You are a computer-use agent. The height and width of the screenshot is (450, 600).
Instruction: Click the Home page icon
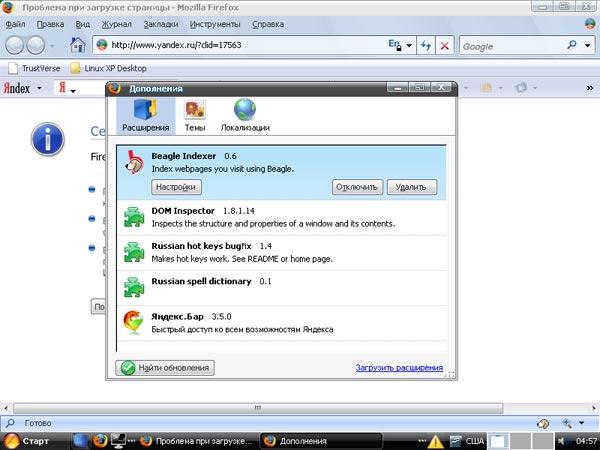78,45
